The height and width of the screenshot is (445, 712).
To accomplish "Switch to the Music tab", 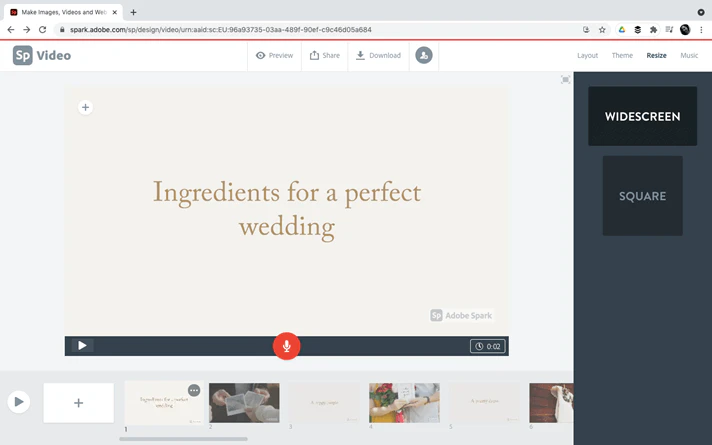I will [689, 55].
